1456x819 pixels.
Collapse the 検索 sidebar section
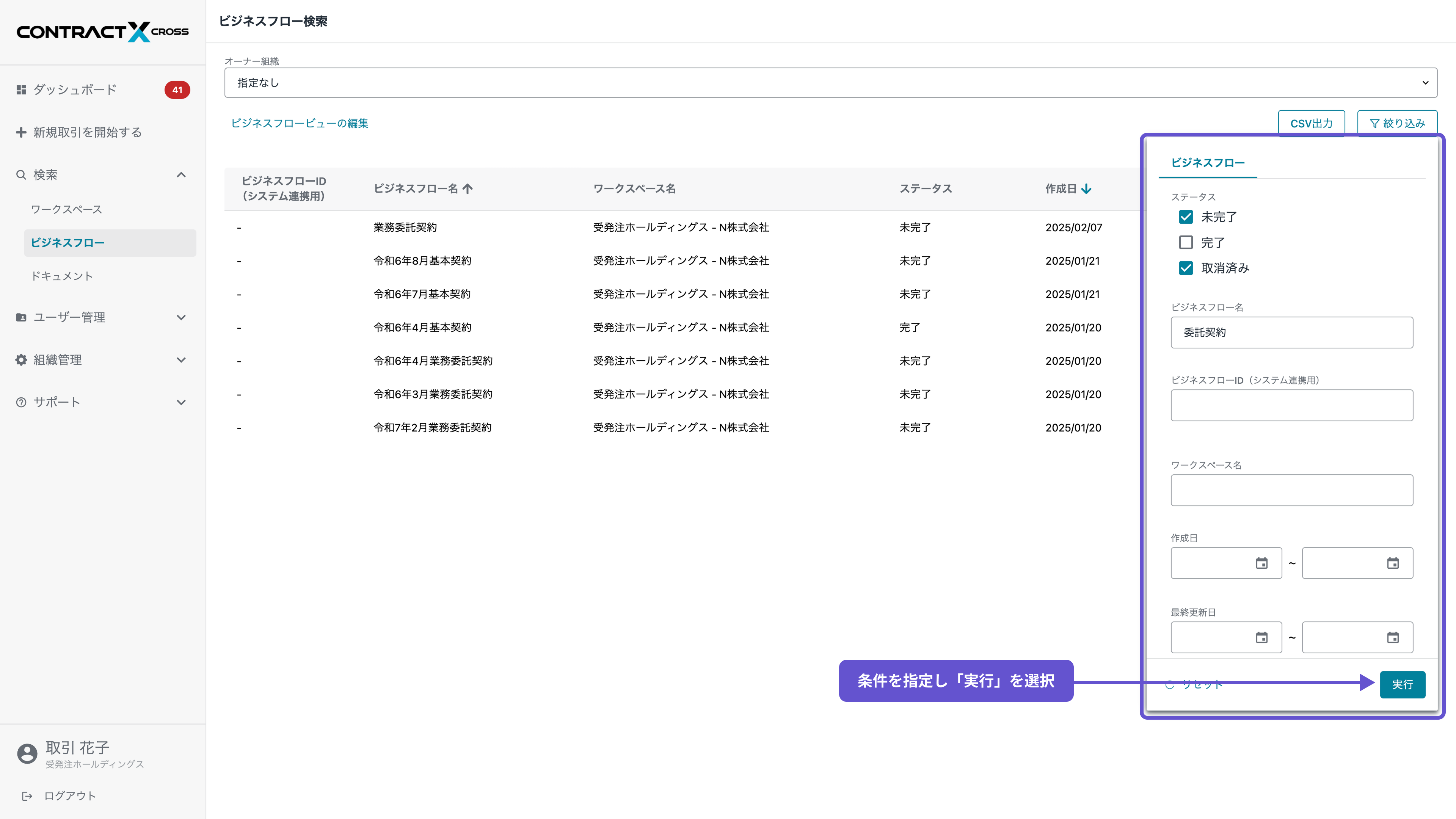coord(181,175)
